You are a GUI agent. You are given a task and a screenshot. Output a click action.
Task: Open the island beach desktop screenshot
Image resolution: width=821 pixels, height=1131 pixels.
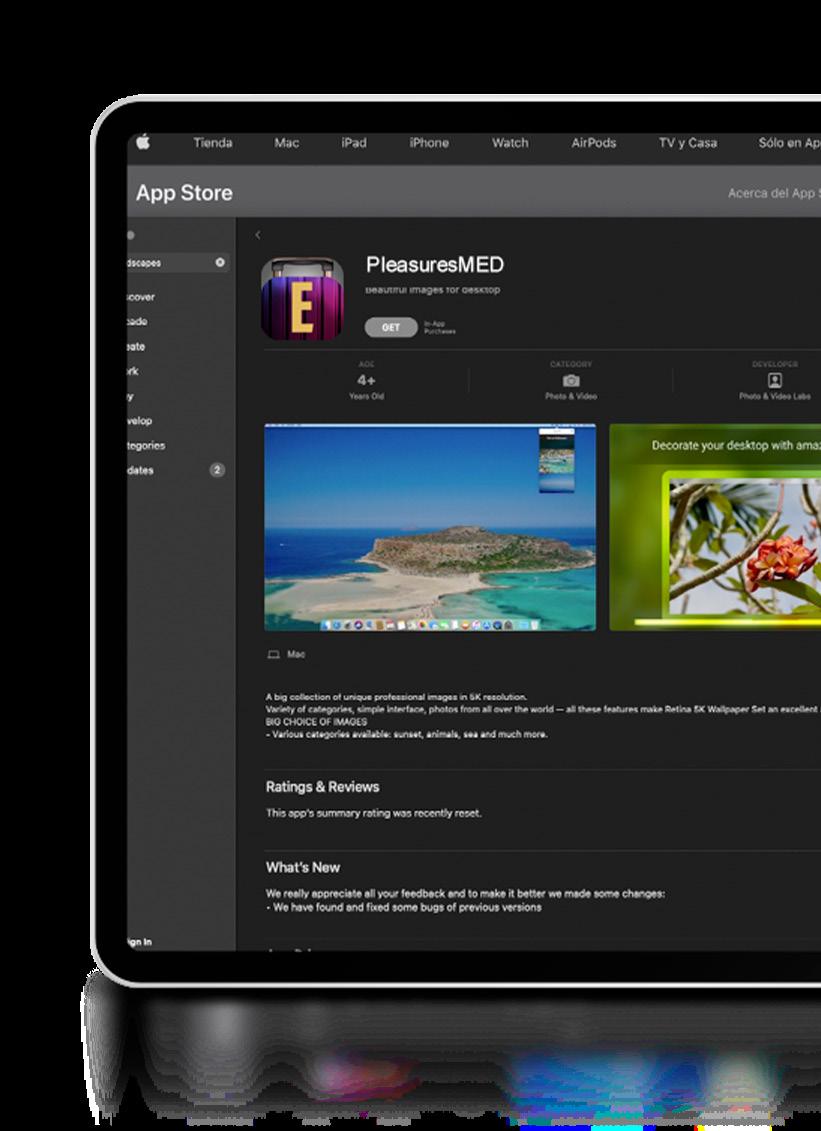[430, 527]
